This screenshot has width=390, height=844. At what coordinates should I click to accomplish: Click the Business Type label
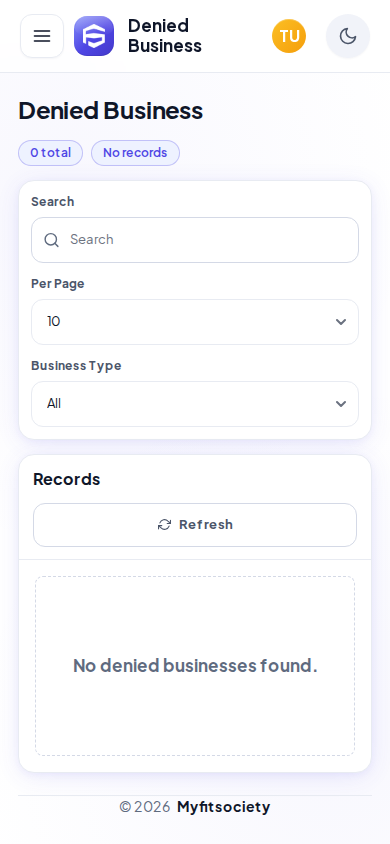click(76, 366)
